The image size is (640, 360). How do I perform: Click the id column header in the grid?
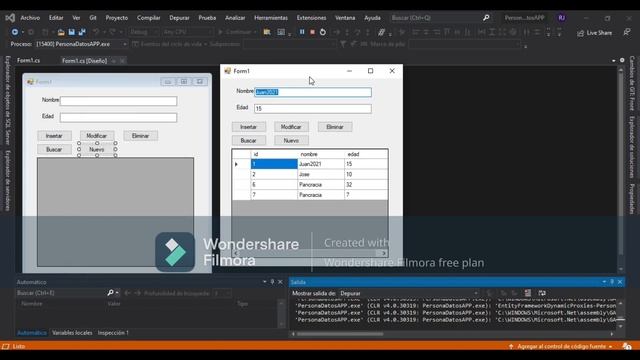pyautogui.click(x=274, y=154)
